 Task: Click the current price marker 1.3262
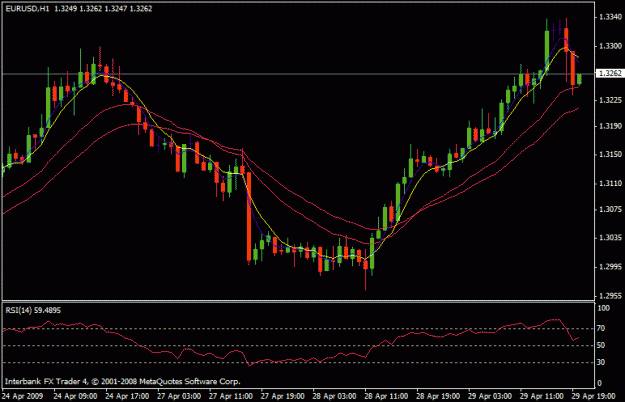[610, 73]
